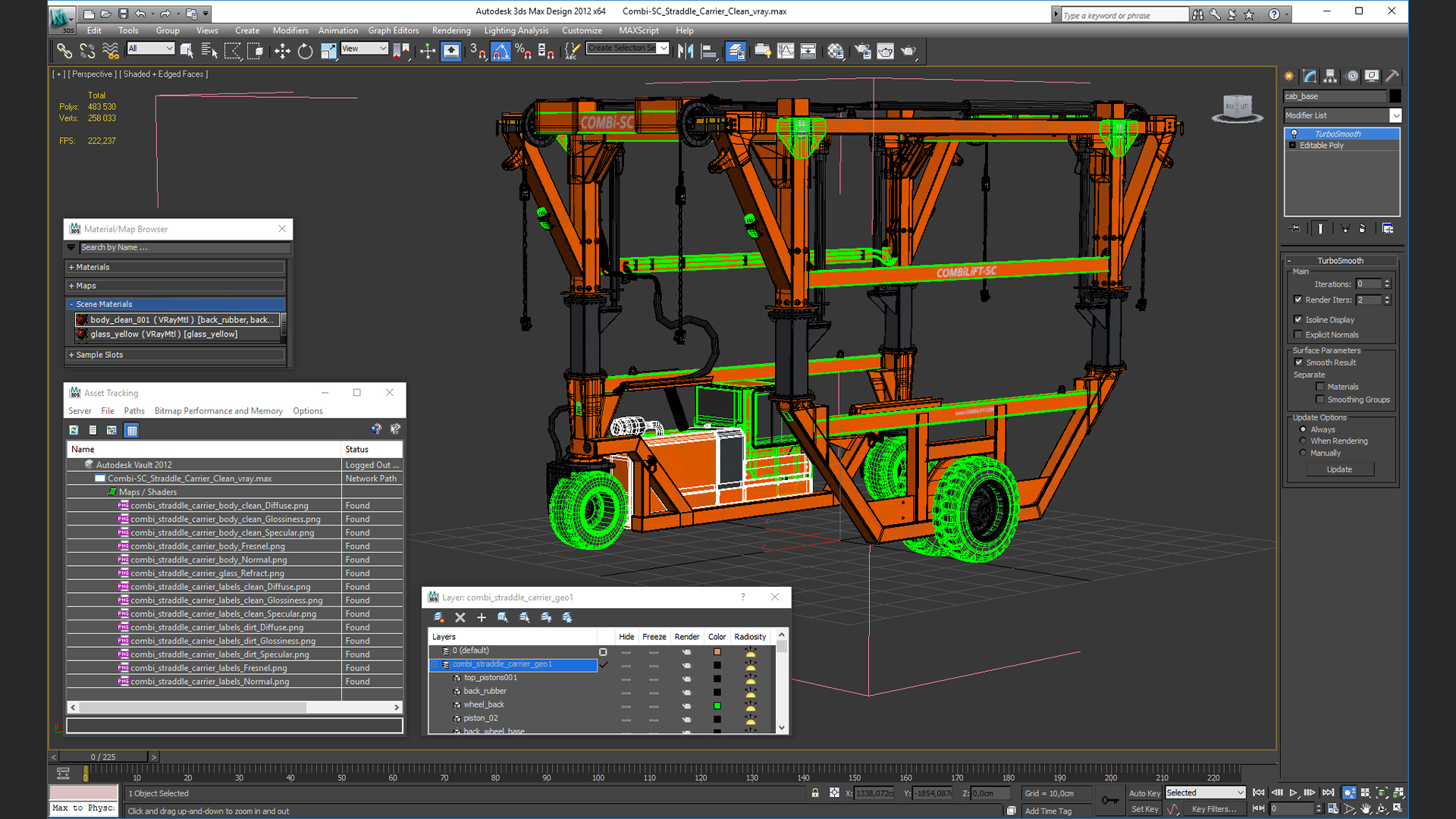Click Delete layer icon in Layer dialog
Image resolution: width=1456 pixels, height=819 pixels.
(x=460, y=617)
